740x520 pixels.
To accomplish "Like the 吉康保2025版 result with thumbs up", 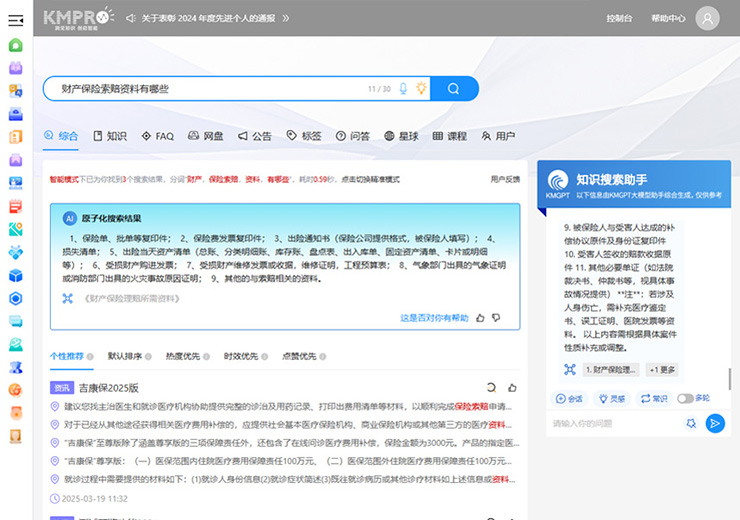I will (x=512, y=388).
